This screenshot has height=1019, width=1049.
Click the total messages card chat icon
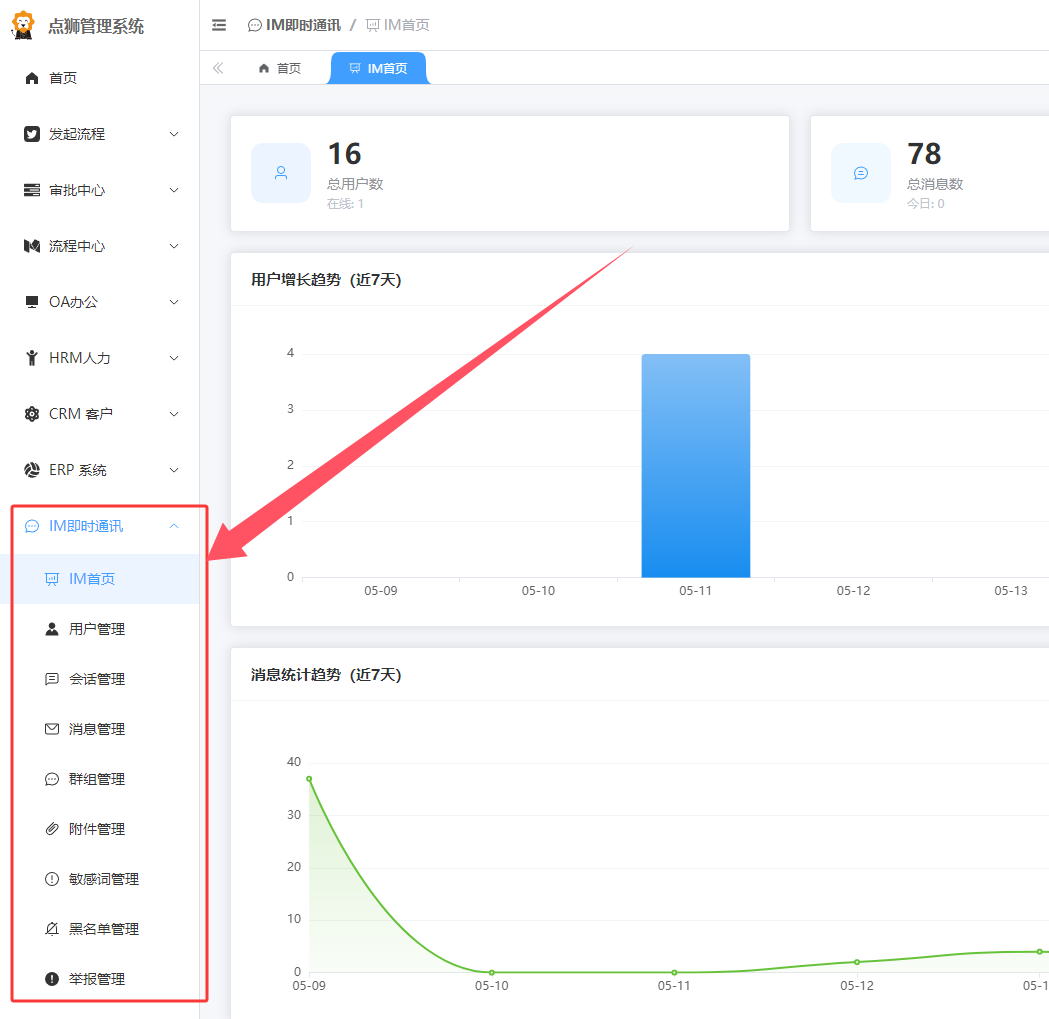tap(861, 173)
